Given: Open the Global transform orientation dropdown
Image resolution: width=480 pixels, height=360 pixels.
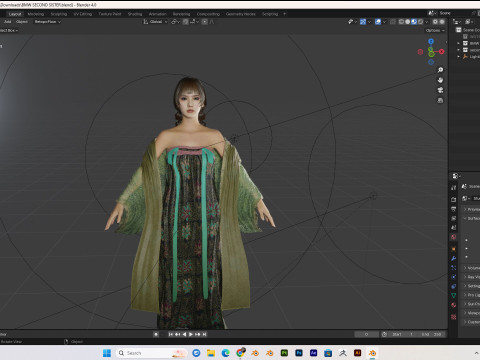Looking at the screenshot, I should point(155,22).
